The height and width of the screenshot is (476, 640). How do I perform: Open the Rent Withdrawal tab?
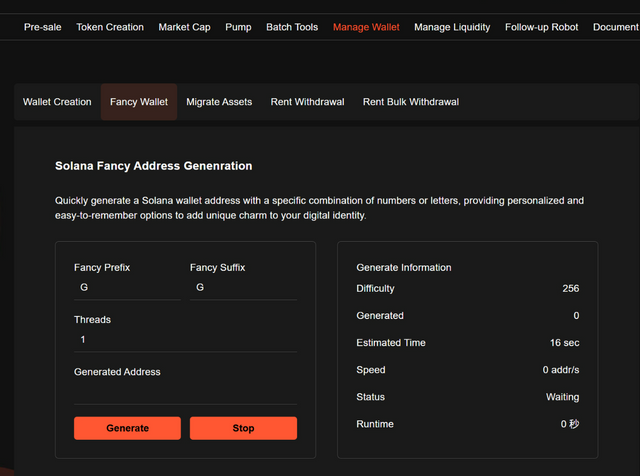tap(307, 102)
